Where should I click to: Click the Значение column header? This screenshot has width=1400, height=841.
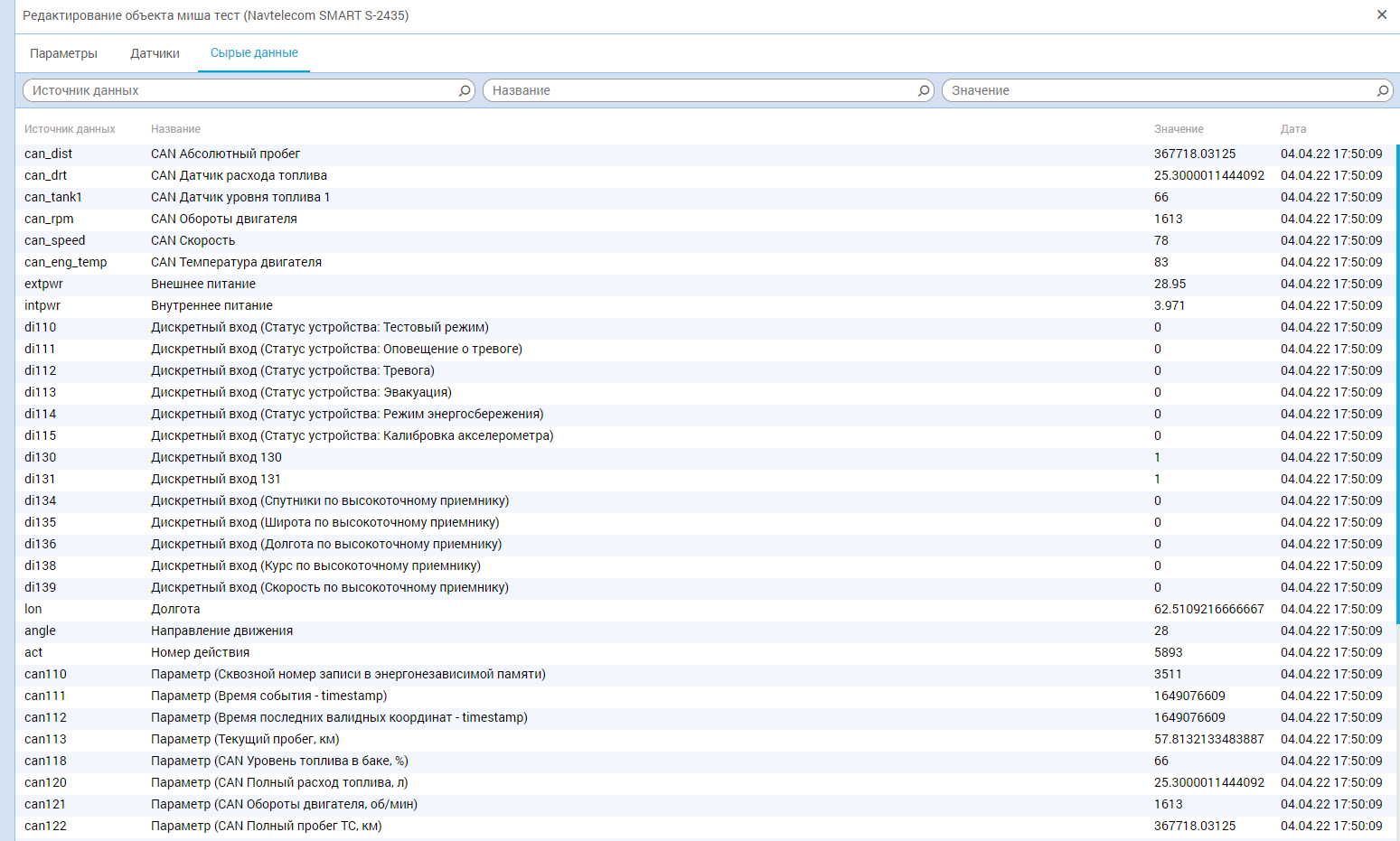pos(1179,129)
